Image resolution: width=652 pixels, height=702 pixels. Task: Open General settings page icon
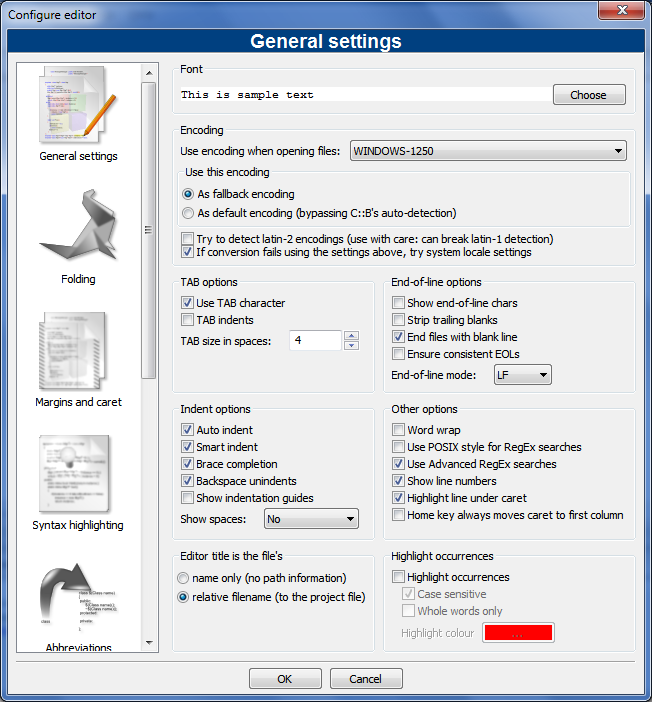click(78, 106)
